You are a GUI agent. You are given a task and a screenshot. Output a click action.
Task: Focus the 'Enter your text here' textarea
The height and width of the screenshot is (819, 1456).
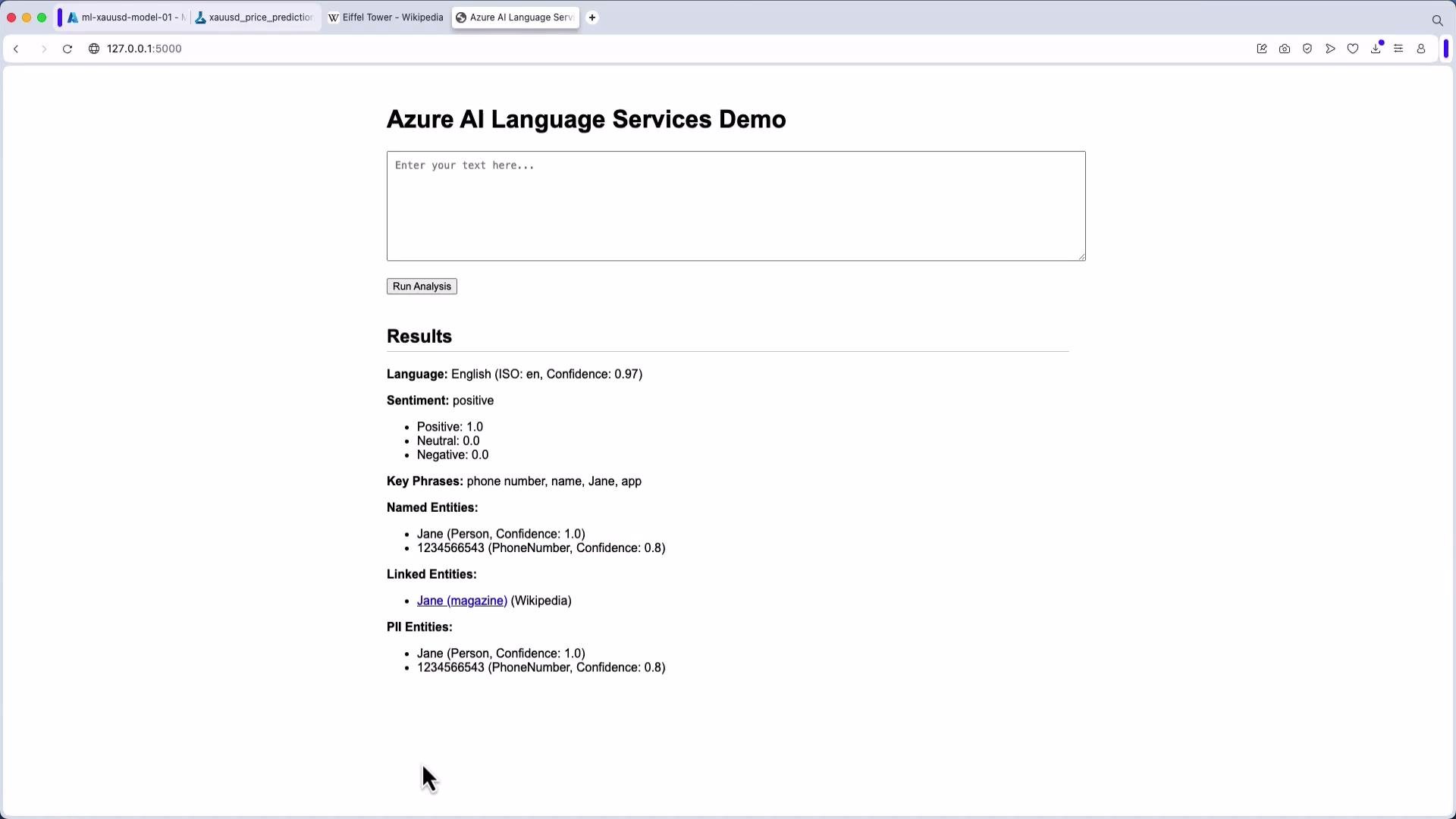[x=736, y=206]
